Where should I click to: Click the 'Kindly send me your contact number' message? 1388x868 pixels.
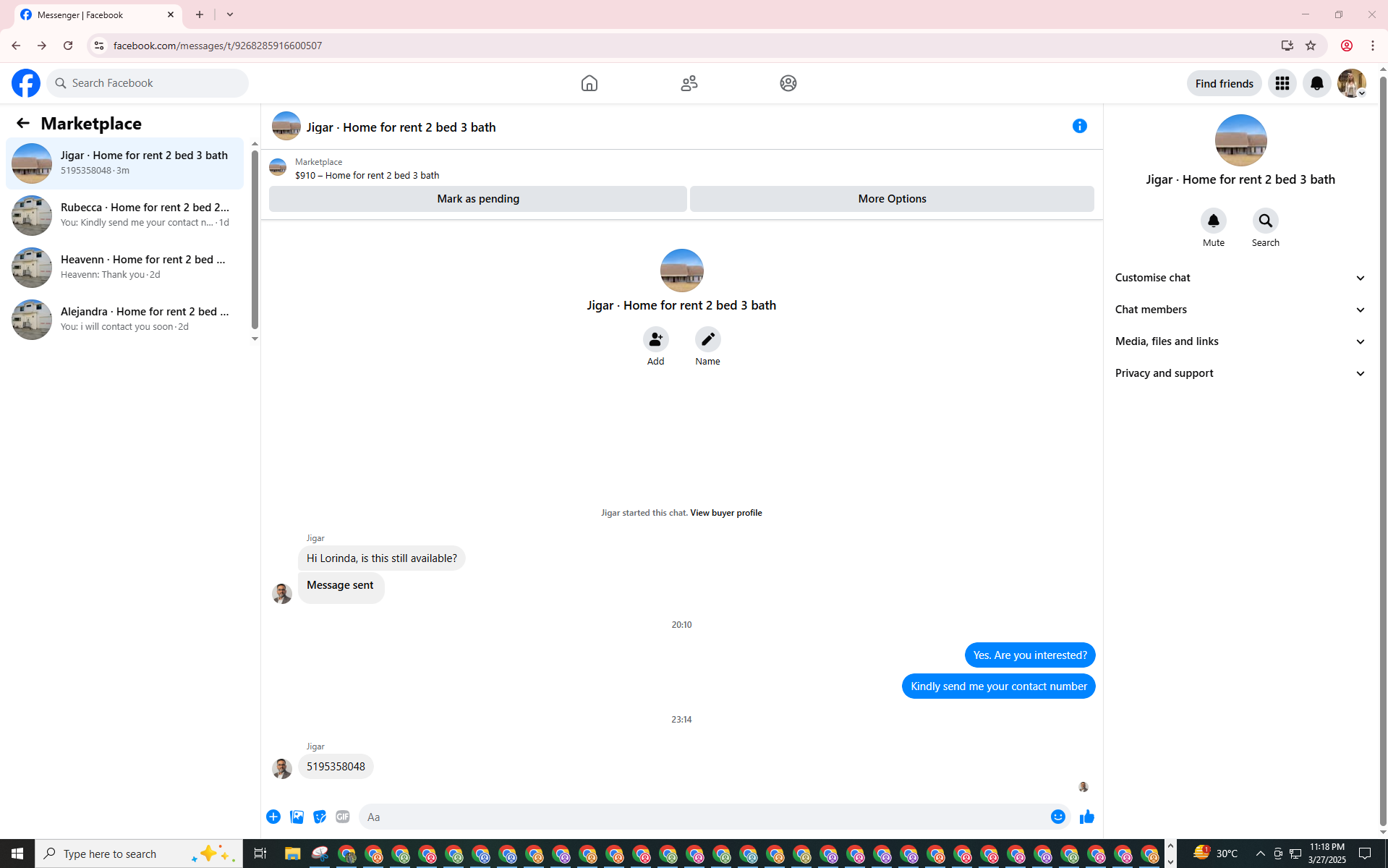[x=998, y=686]
